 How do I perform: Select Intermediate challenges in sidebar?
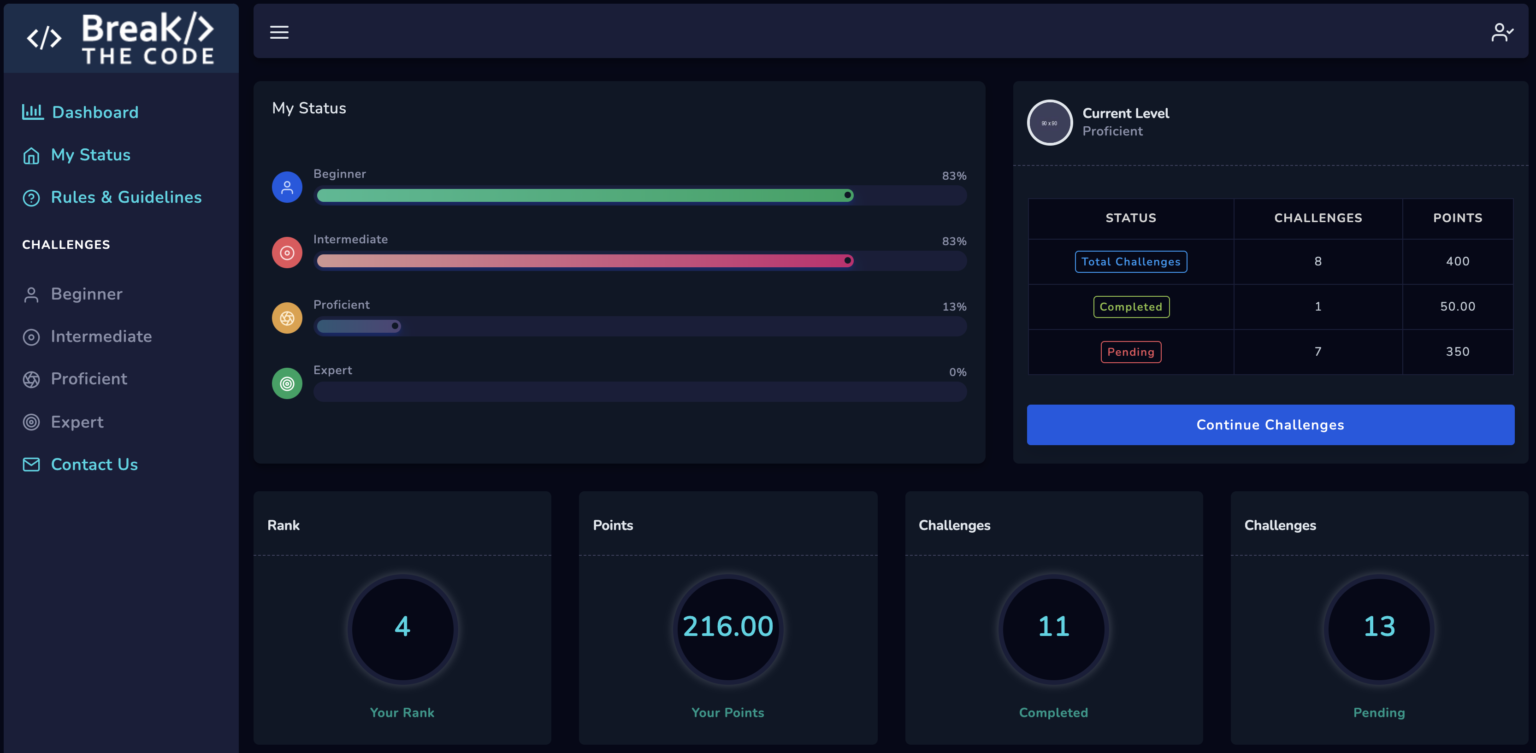(x=101, y=336)
